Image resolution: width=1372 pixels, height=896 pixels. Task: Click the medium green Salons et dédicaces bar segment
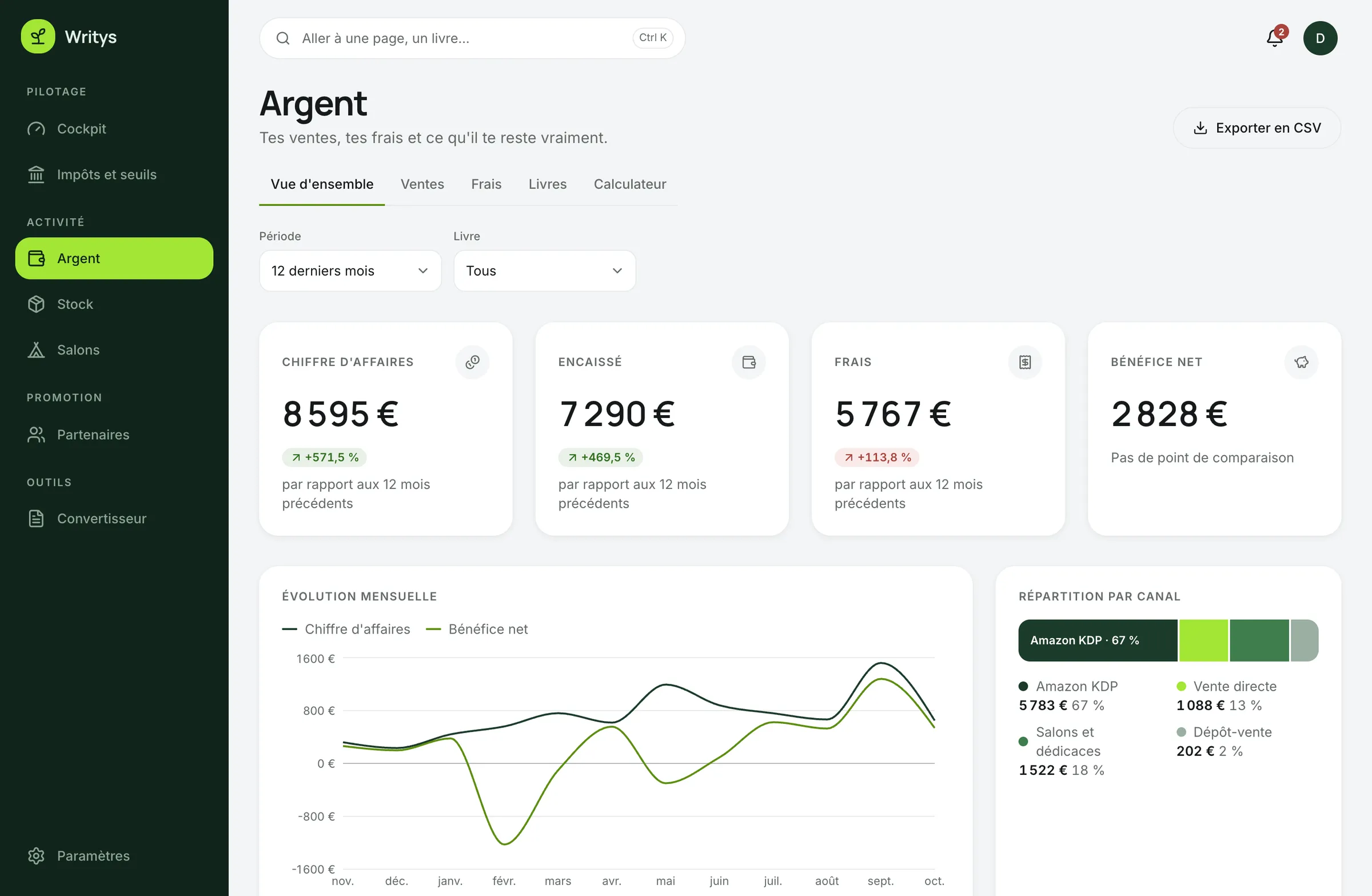tap(1259, 640)
